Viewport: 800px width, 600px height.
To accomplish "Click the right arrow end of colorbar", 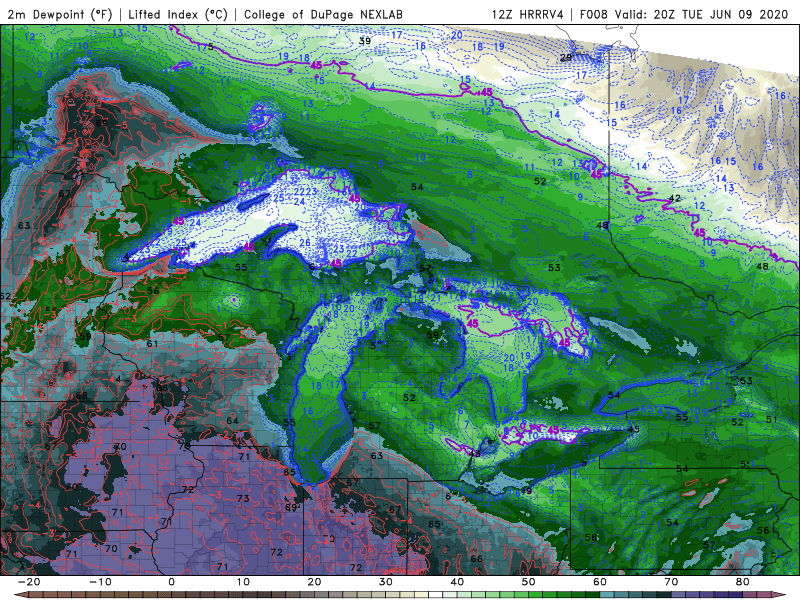I will coord(779,595).
